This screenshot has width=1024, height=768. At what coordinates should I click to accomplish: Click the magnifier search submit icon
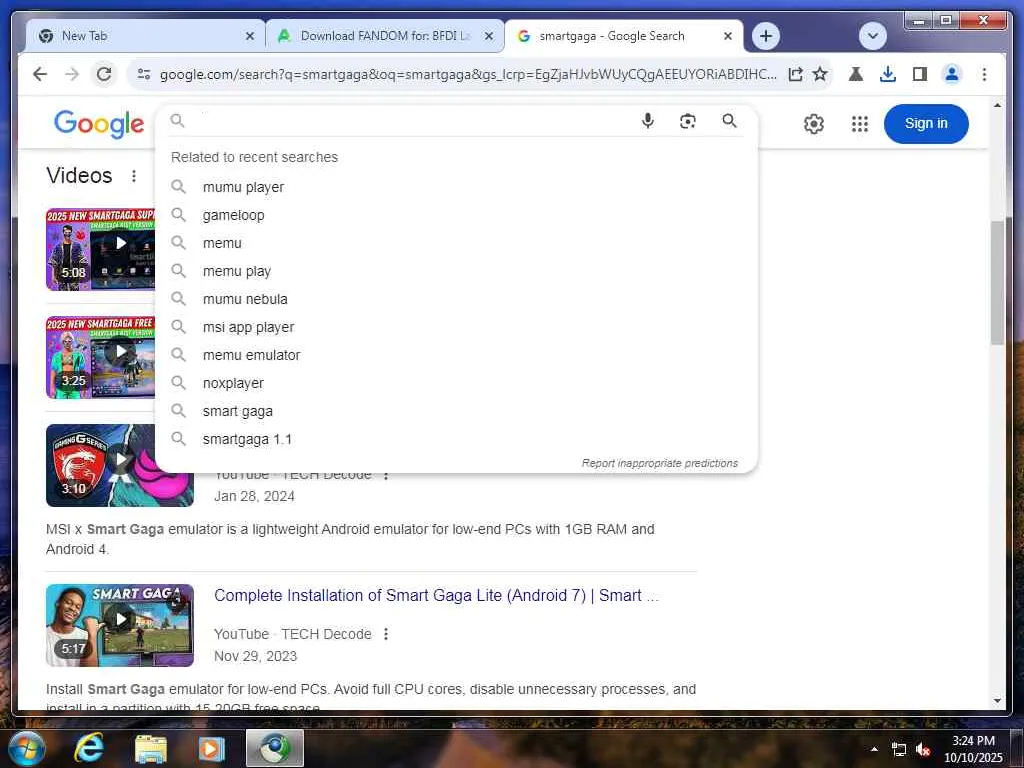[x=729, y=121]
